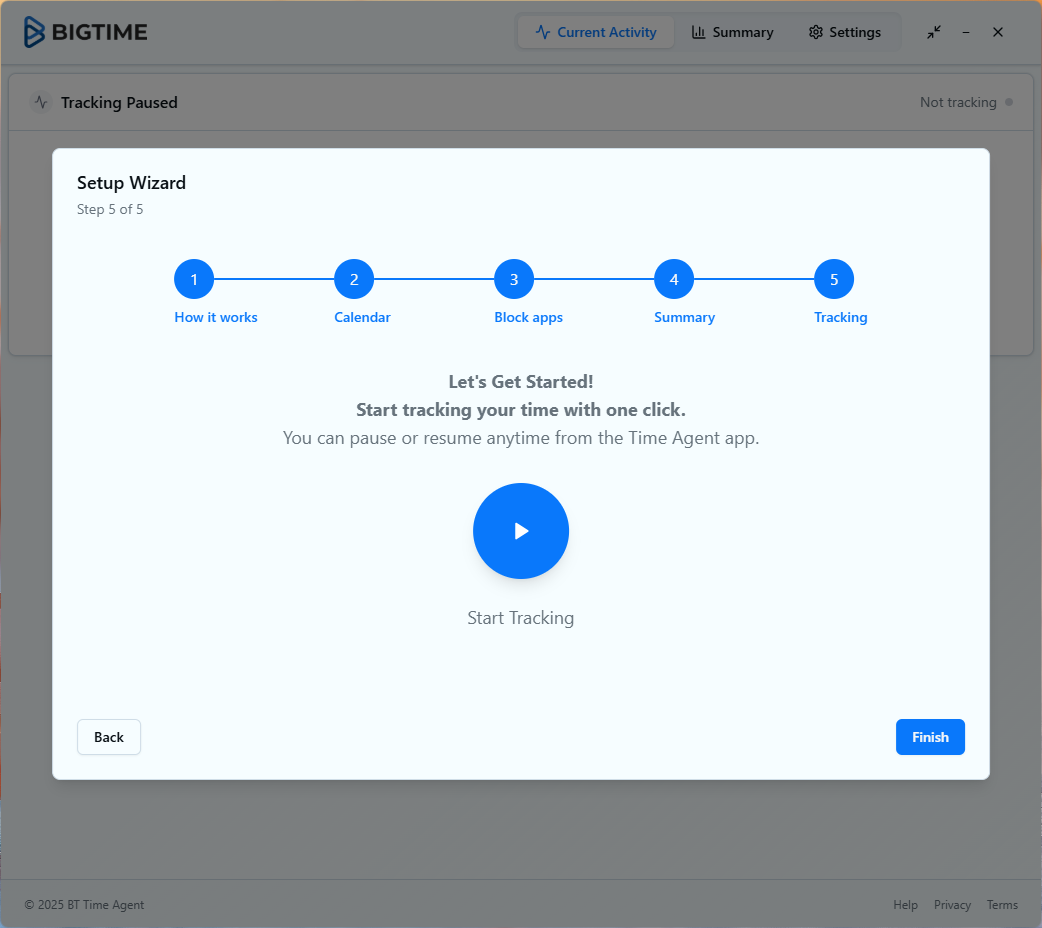Jump to step 2 Calendar circle
1042x928 pixels.
[x=354, y=279]
